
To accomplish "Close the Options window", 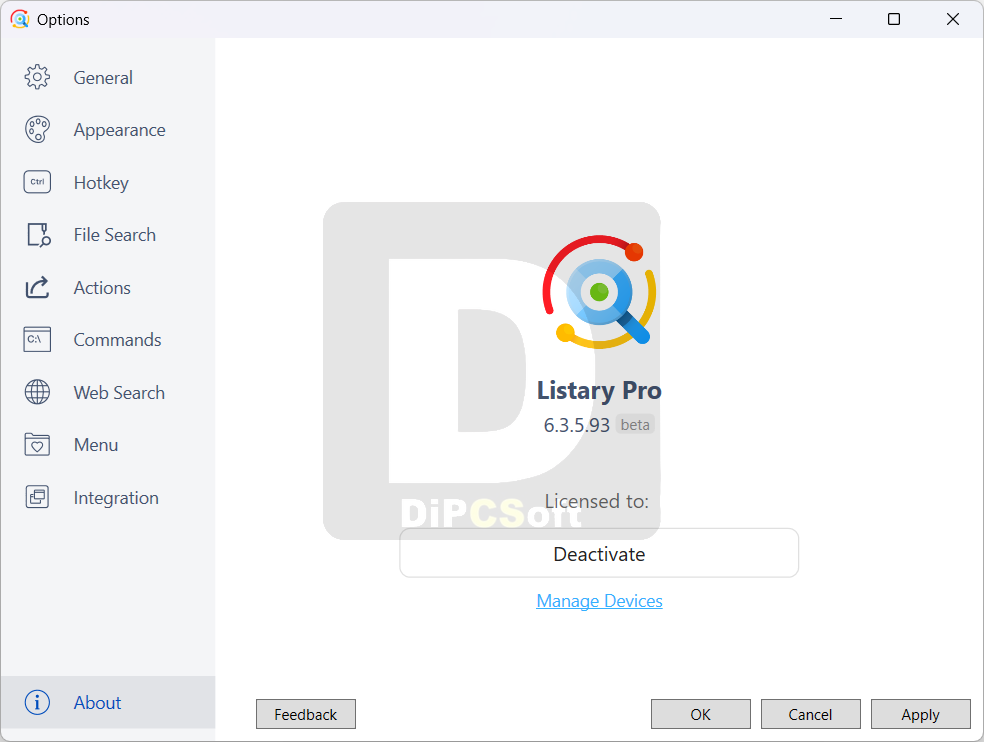I will [x=953, y=19].
